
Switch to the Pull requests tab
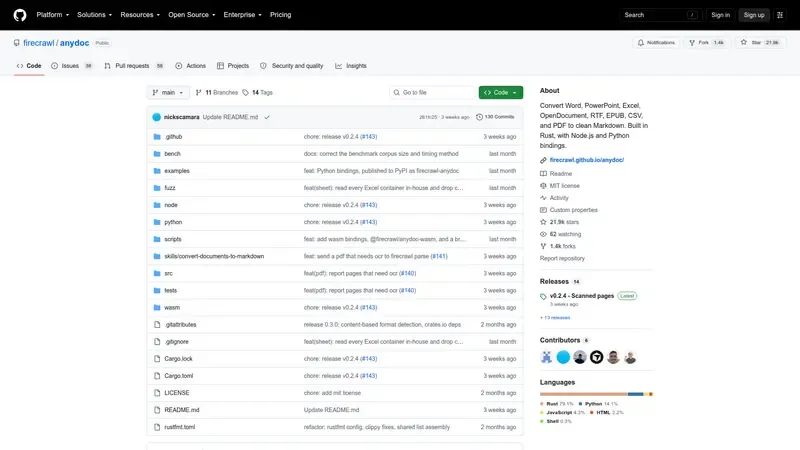coord(134,66)
